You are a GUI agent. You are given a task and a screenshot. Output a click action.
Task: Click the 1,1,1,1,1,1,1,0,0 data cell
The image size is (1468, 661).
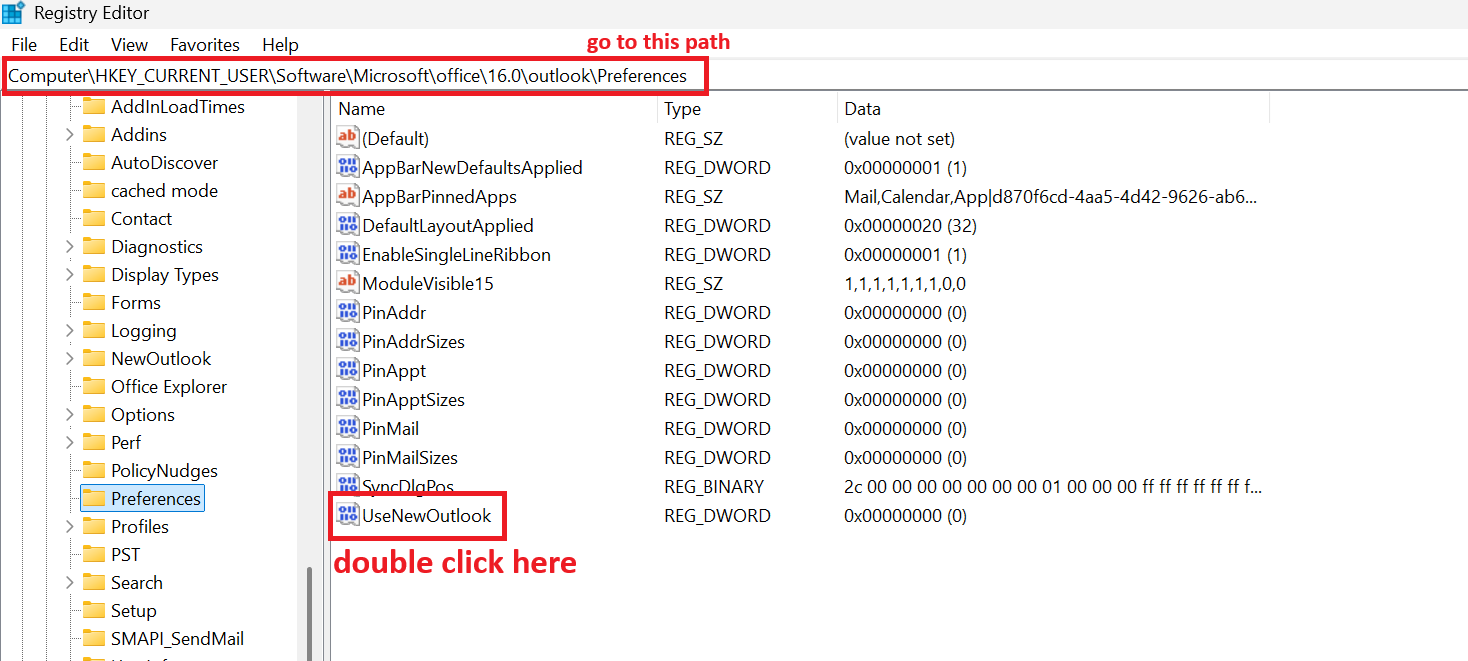click(x=905, y=284)
